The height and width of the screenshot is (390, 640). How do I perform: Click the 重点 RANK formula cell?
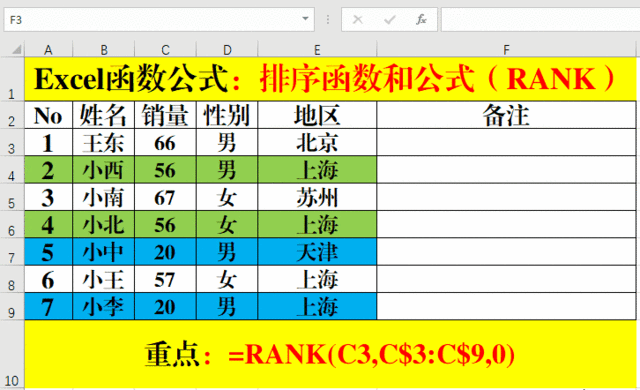[x=330, y=354]
